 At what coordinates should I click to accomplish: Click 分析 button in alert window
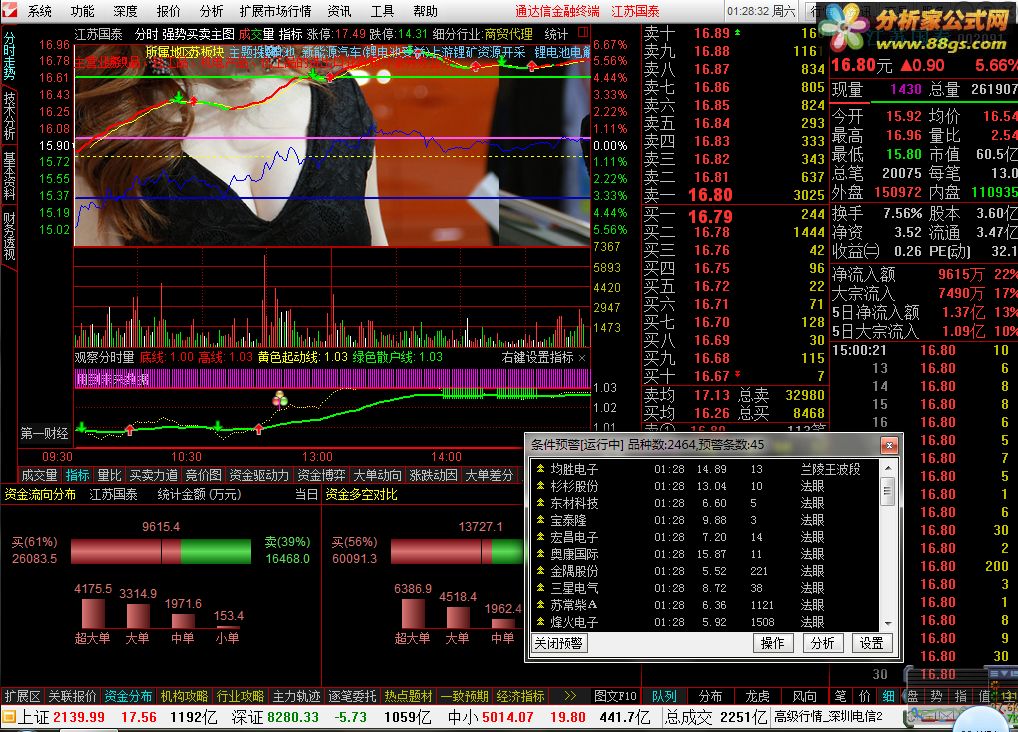click(x=822, y=643)
